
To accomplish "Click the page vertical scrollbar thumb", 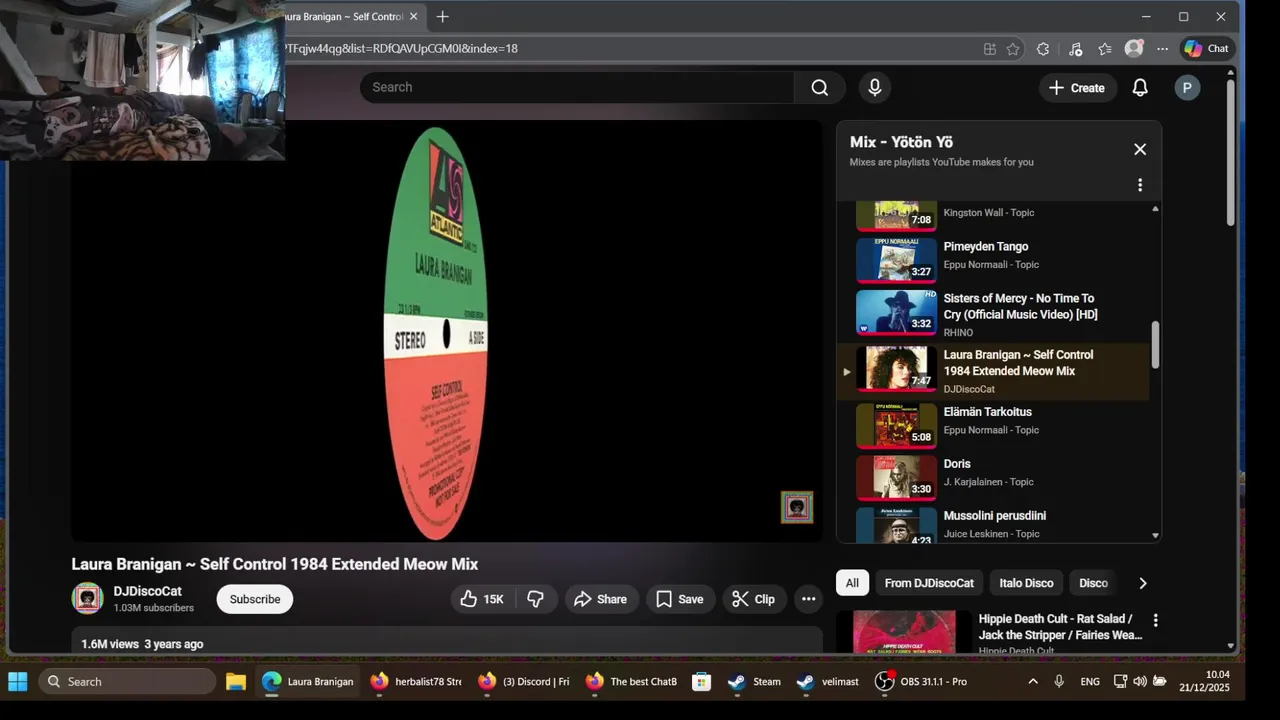I will pyautogui.click(x=1230, y=152).
